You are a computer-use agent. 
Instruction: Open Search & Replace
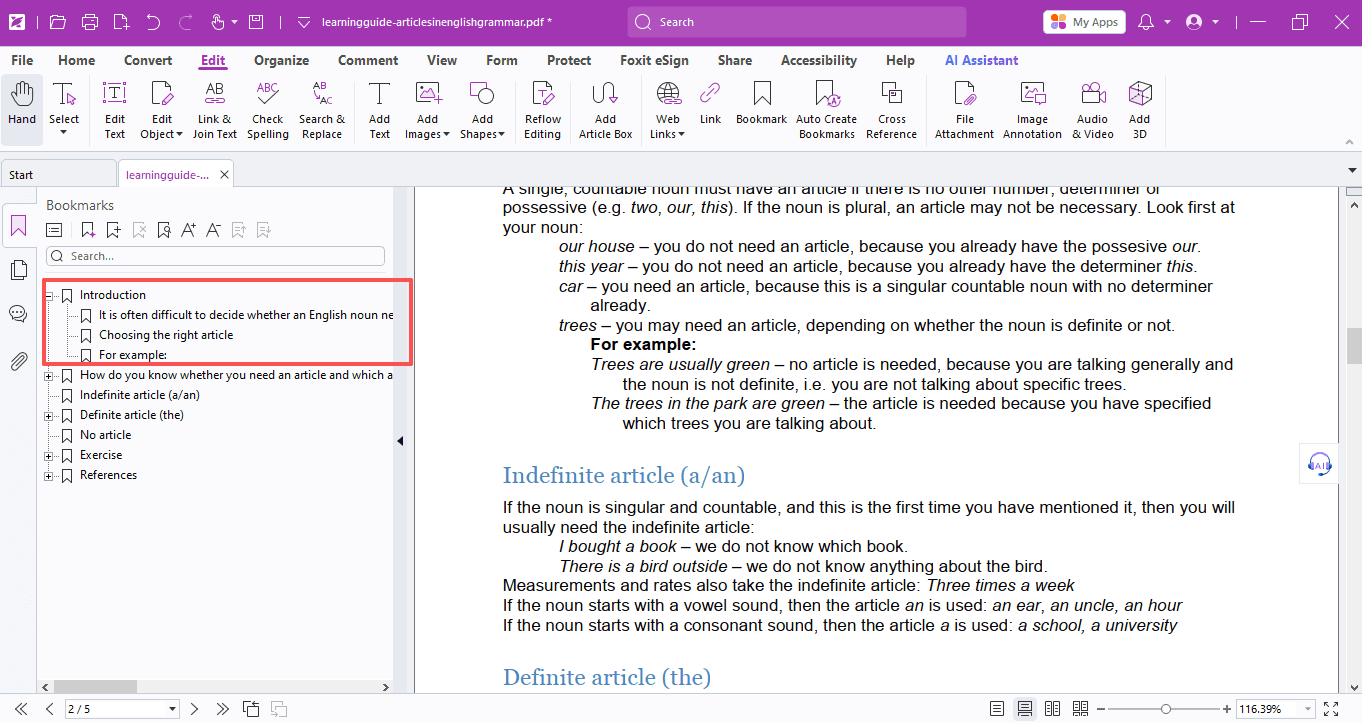pyautogui.click(x=322, y=110)
